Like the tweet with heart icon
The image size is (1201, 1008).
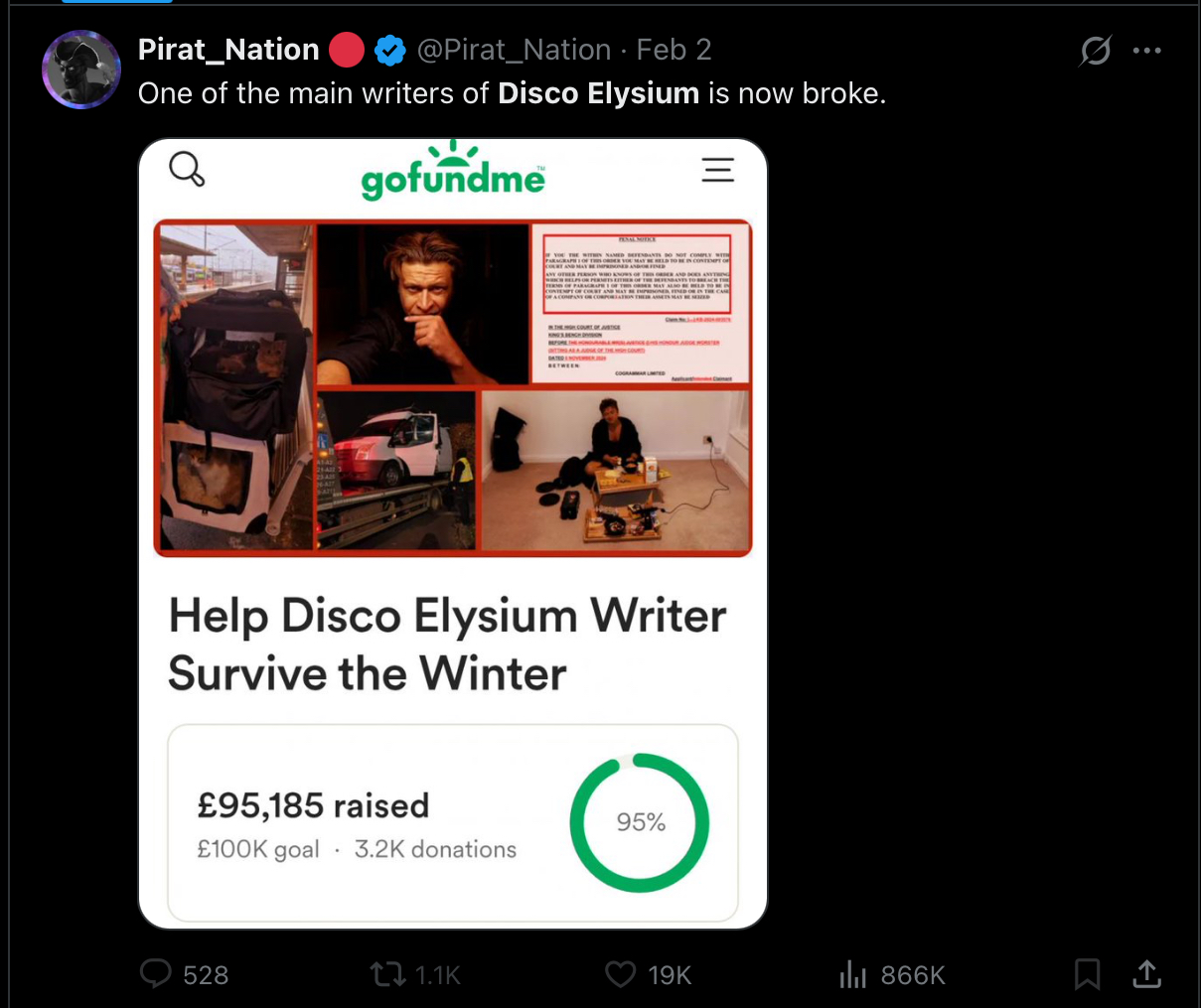[621, 974]
